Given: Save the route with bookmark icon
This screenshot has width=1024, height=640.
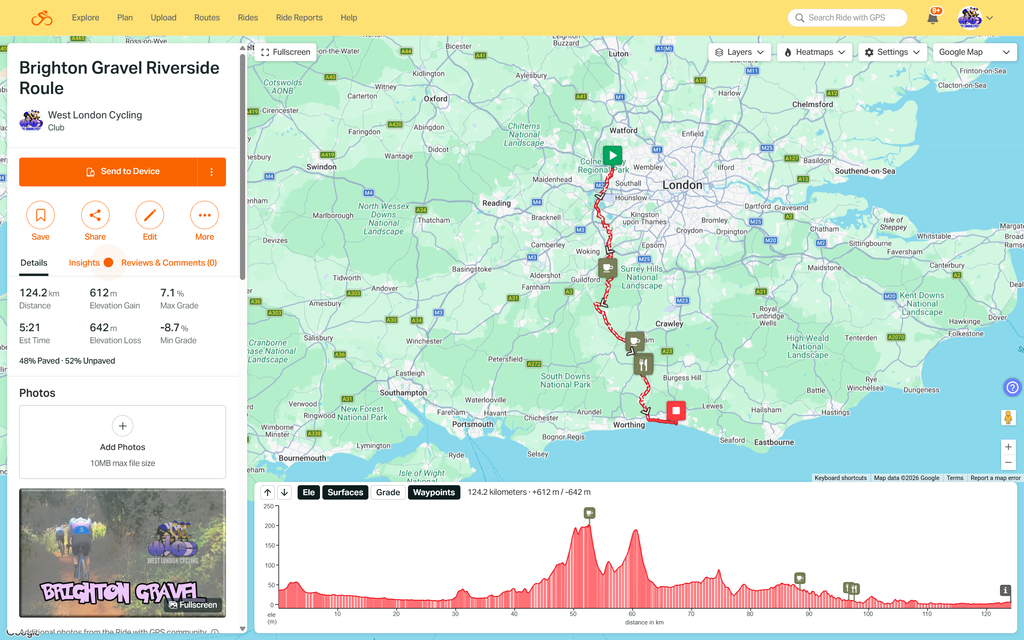Looking at the screenshot, I should (40, 215).
